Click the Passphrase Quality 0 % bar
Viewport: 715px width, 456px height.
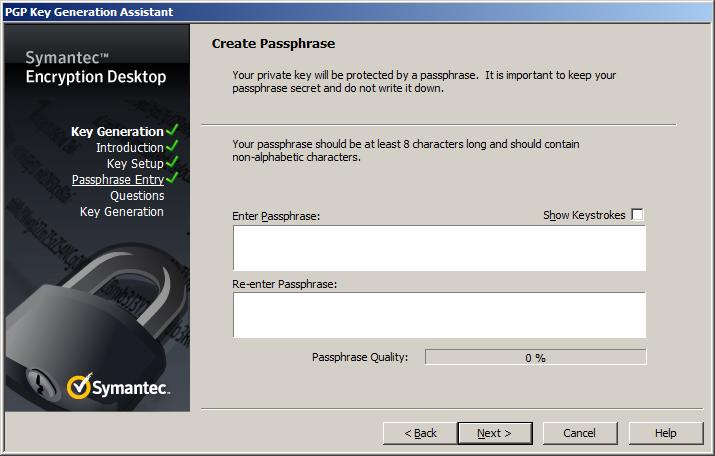click(x=536, y=357)
